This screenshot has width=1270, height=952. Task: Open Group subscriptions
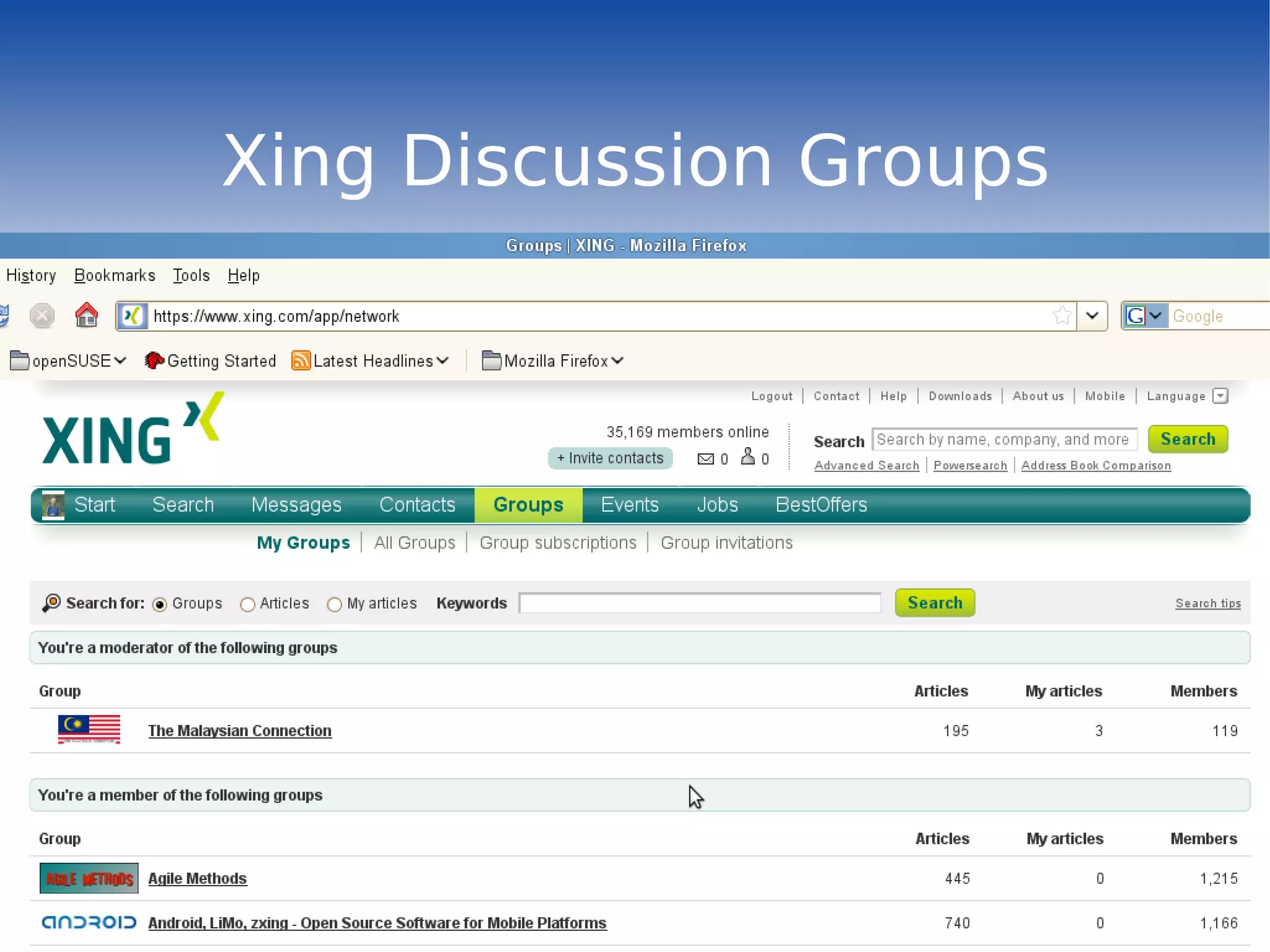[x=557, y=543]
